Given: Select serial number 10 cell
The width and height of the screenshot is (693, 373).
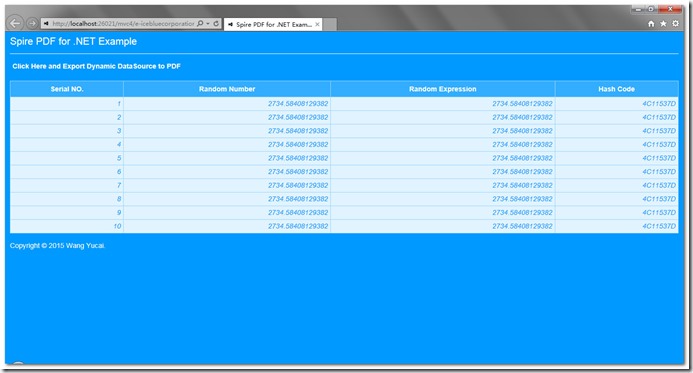Looking at the screenshot, I should pyautogui.click(x=67, y=226).
